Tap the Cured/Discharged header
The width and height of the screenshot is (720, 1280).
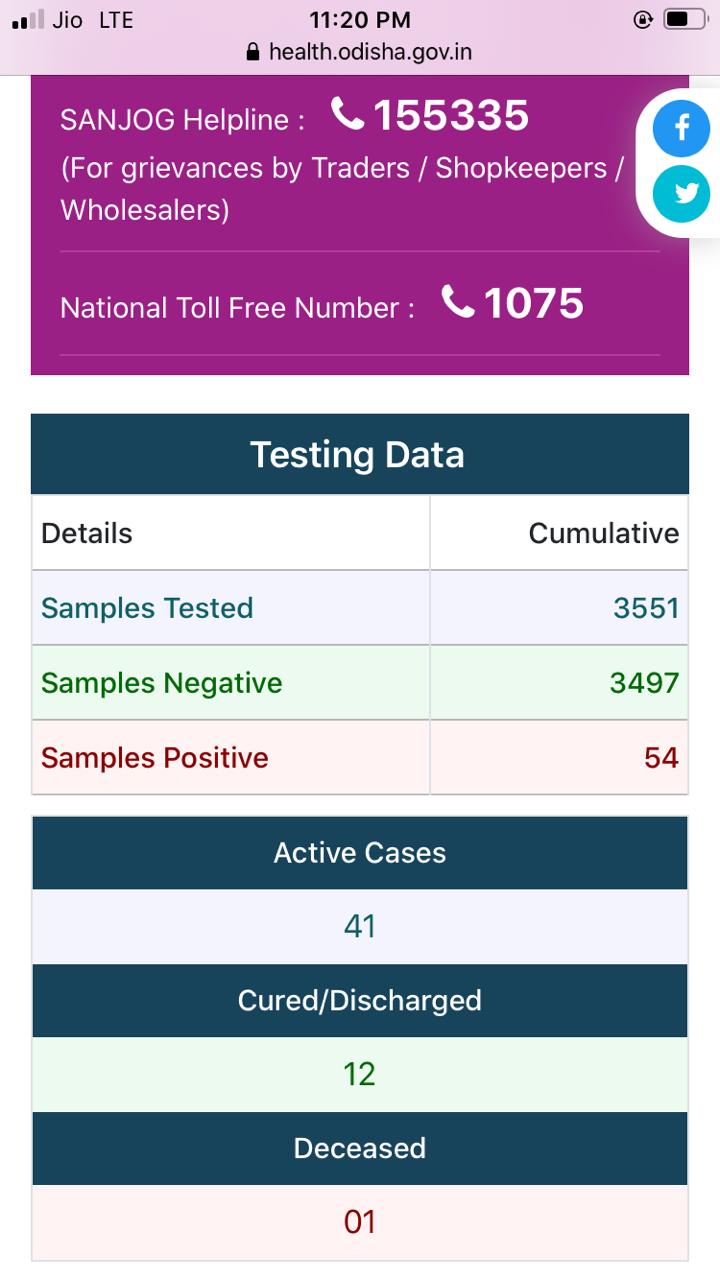pyautogui.click(x=360, y=1001)
